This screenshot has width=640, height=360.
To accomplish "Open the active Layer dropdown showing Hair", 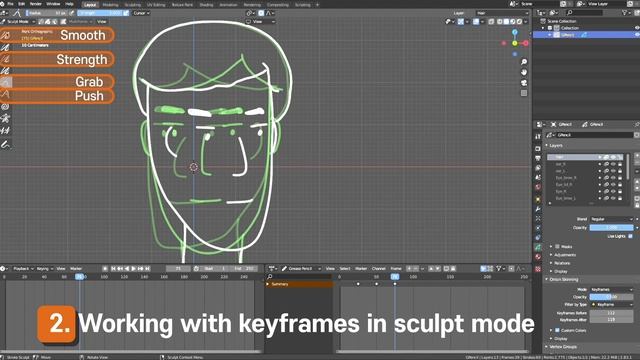I will 502,13.
